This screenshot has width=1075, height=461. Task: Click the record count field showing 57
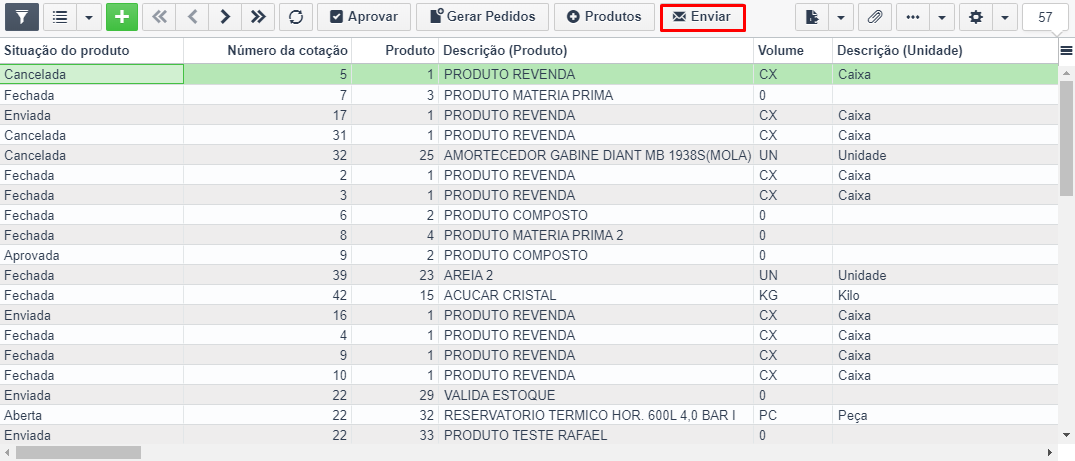(1045, 17)
